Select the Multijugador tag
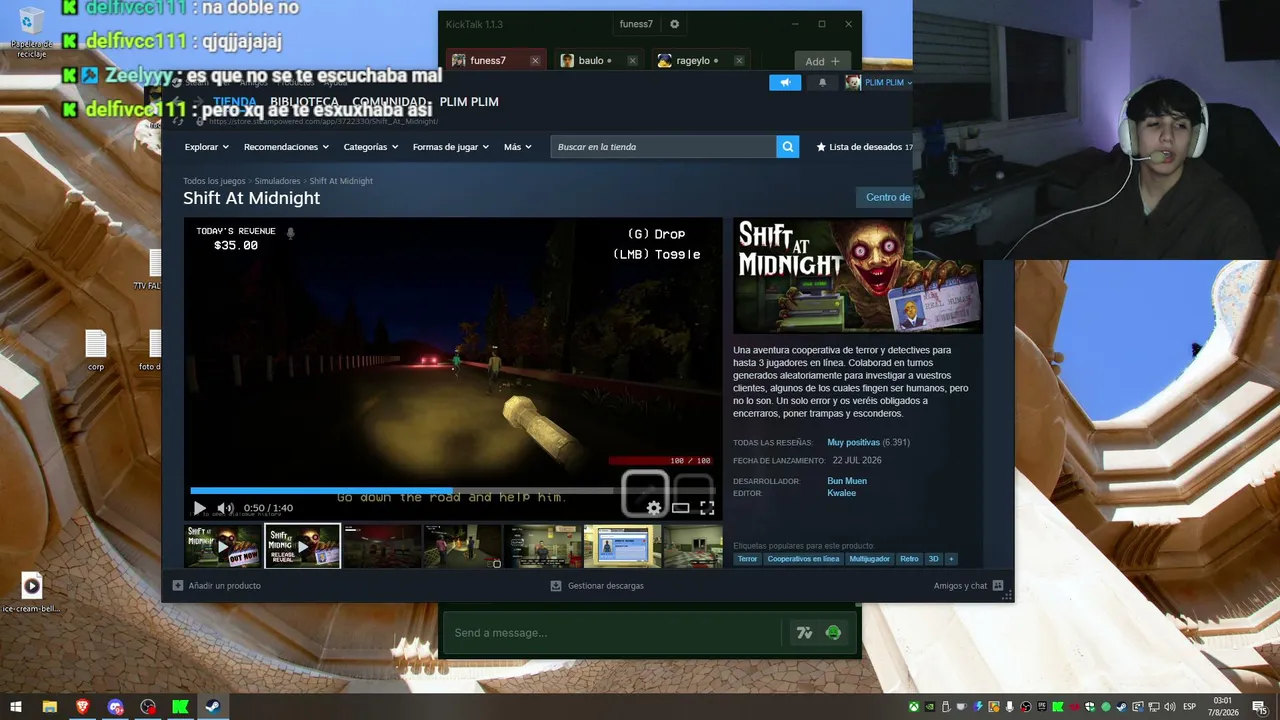The image size is (1280, 720). point(869,559)
